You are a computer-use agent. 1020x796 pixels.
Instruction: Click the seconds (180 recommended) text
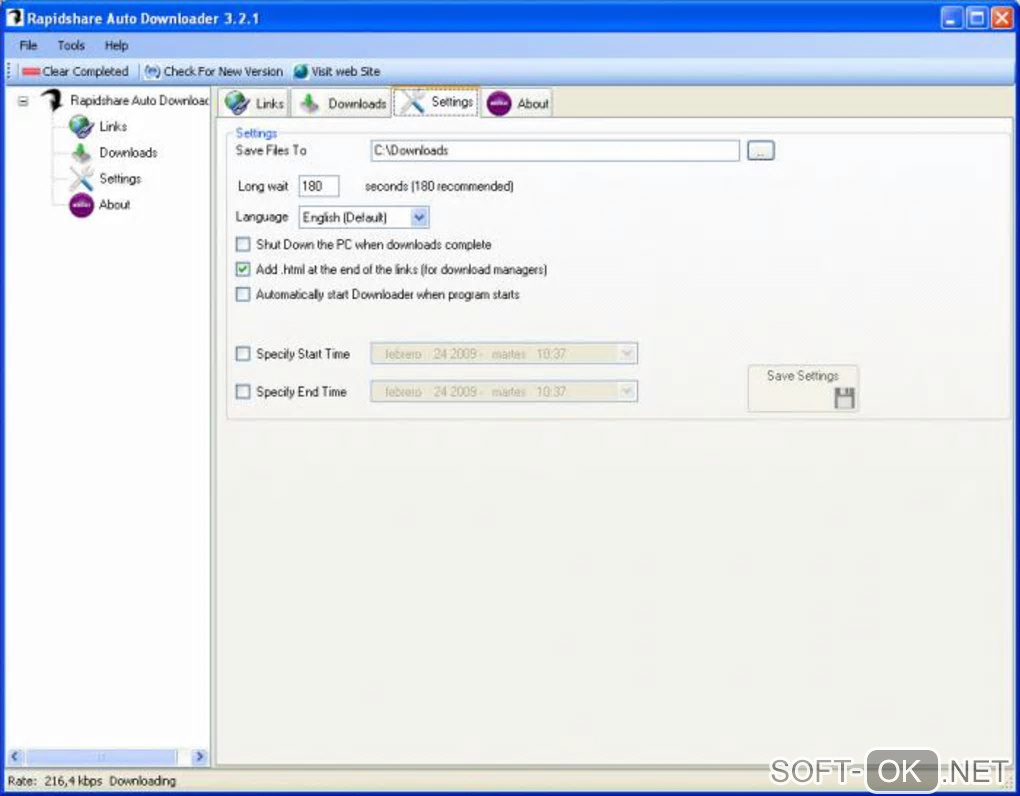(x=439, y=187)
